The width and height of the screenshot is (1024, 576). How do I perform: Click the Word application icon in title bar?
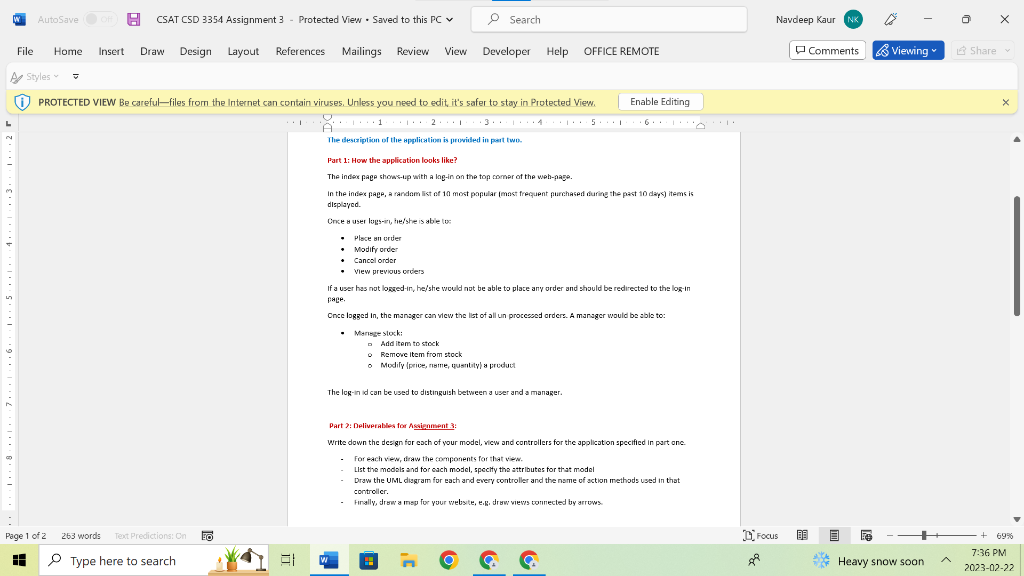pos(19,20)
